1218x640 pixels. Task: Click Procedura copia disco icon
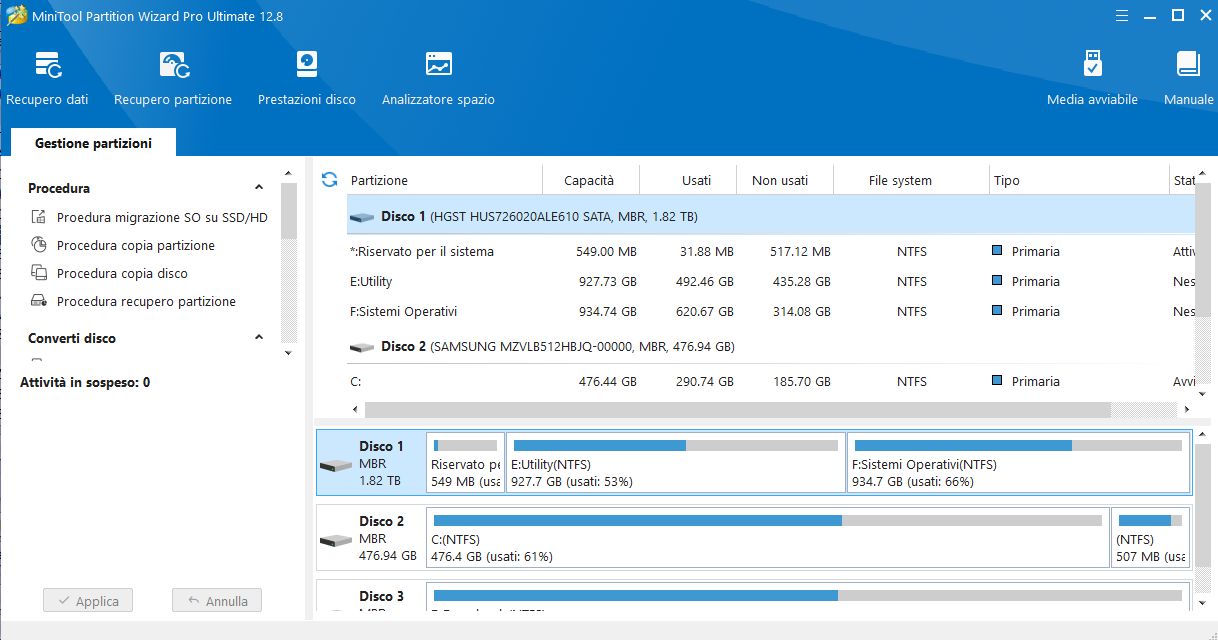(39, 273)
